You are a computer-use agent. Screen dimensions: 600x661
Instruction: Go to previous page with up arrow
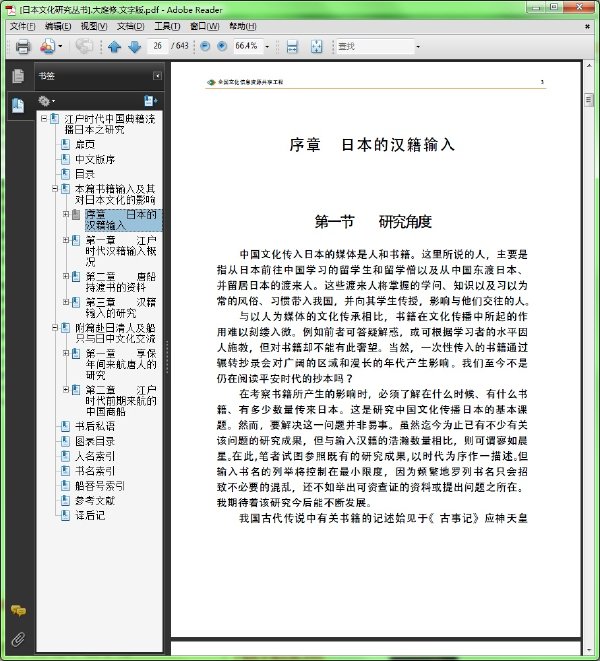pos(115,46)
